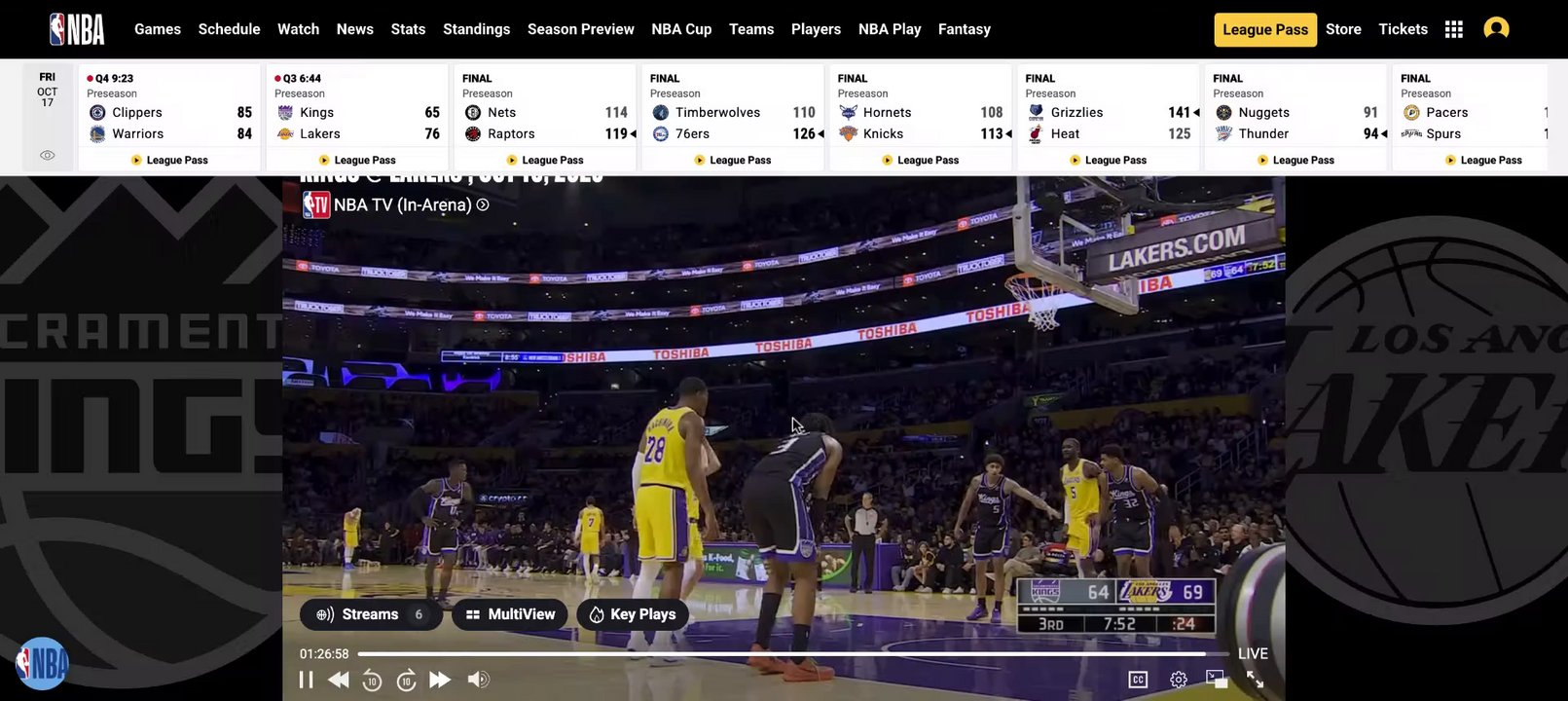Mute the video volume icon
The height and width of the screenshot is (701, 1568).
point(478,680)
